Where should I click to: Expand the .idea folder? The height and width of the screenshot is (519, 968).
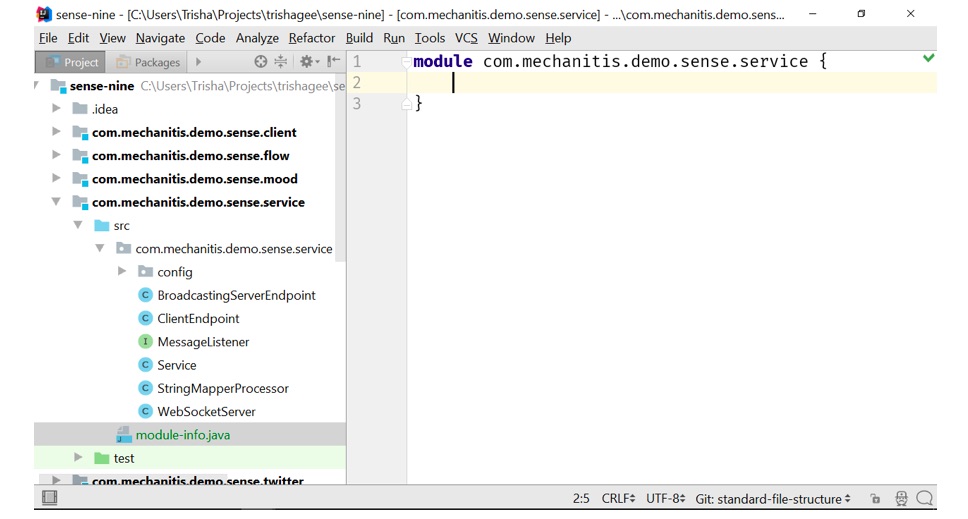pos(56,109)
